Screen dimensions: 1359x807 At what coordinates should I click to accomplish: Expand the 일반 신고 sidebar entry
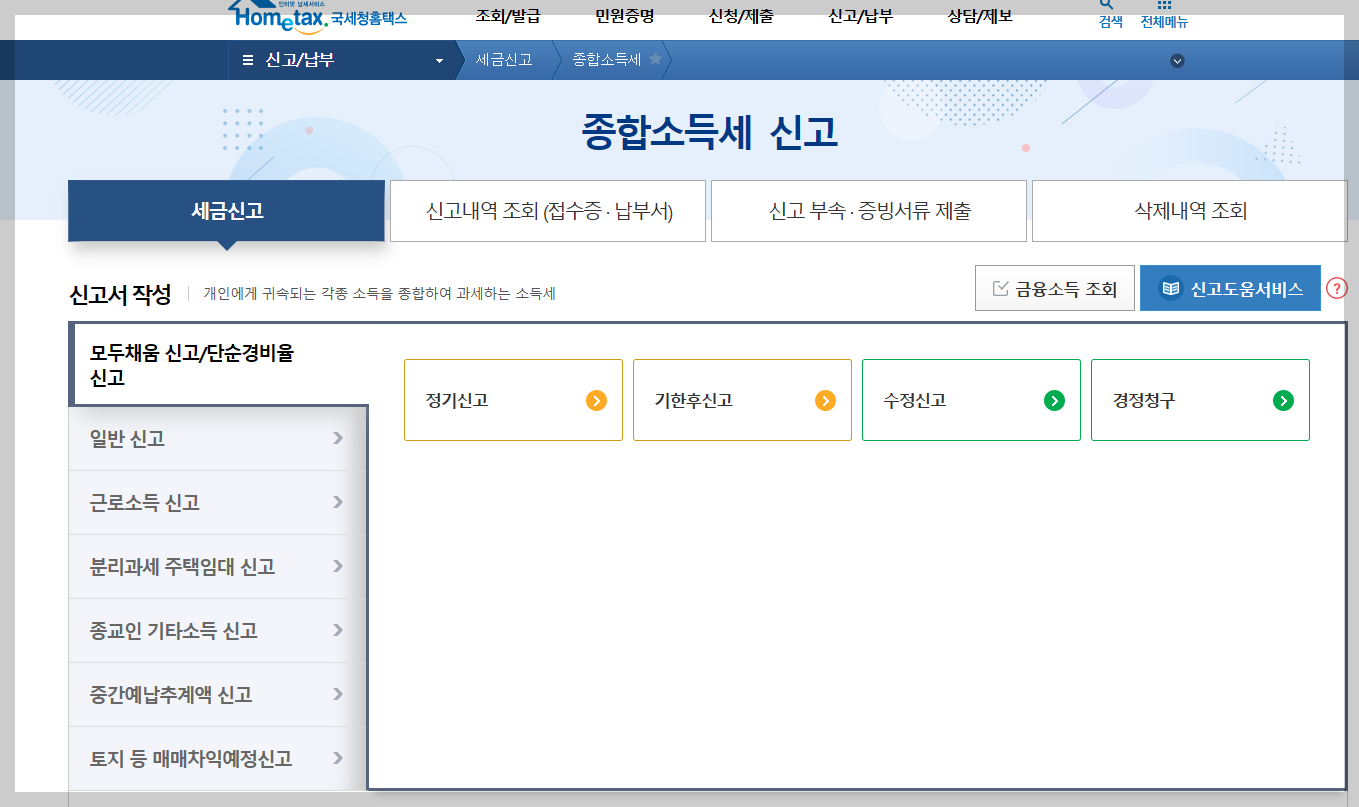[x=213, y=437]
